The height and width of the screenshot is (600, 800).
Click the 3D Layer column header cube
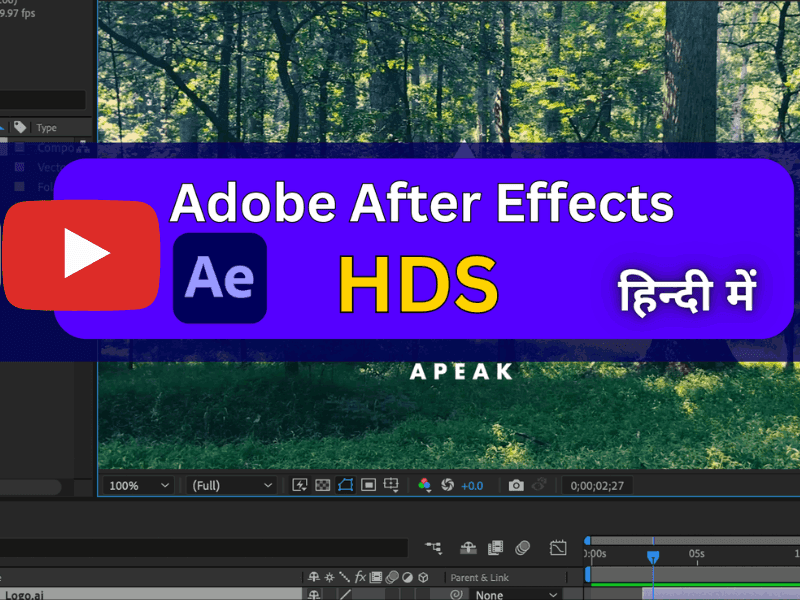pyautogui.click(x=423, y=577)
